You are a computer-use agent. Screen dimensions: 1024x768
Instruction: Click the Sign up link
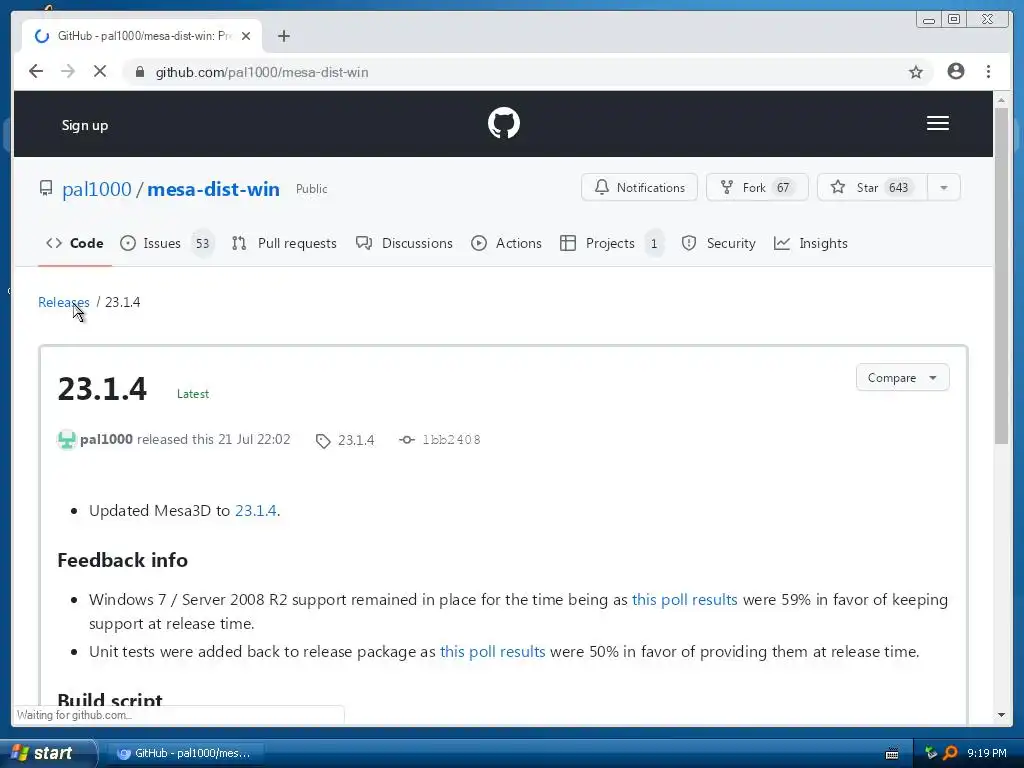click(x=85, y=125)
